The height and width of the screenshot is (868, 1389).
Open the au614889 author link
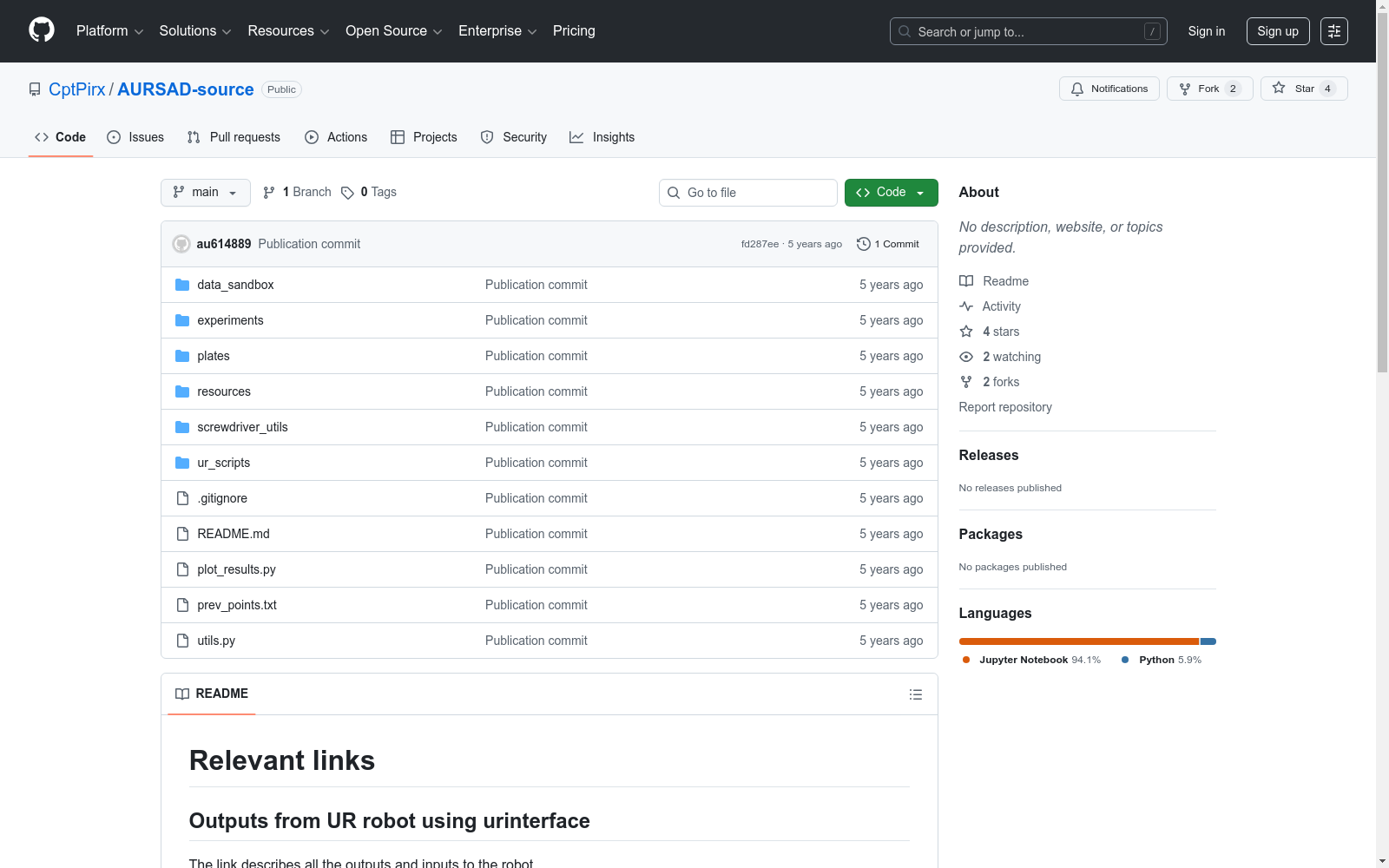224,244
